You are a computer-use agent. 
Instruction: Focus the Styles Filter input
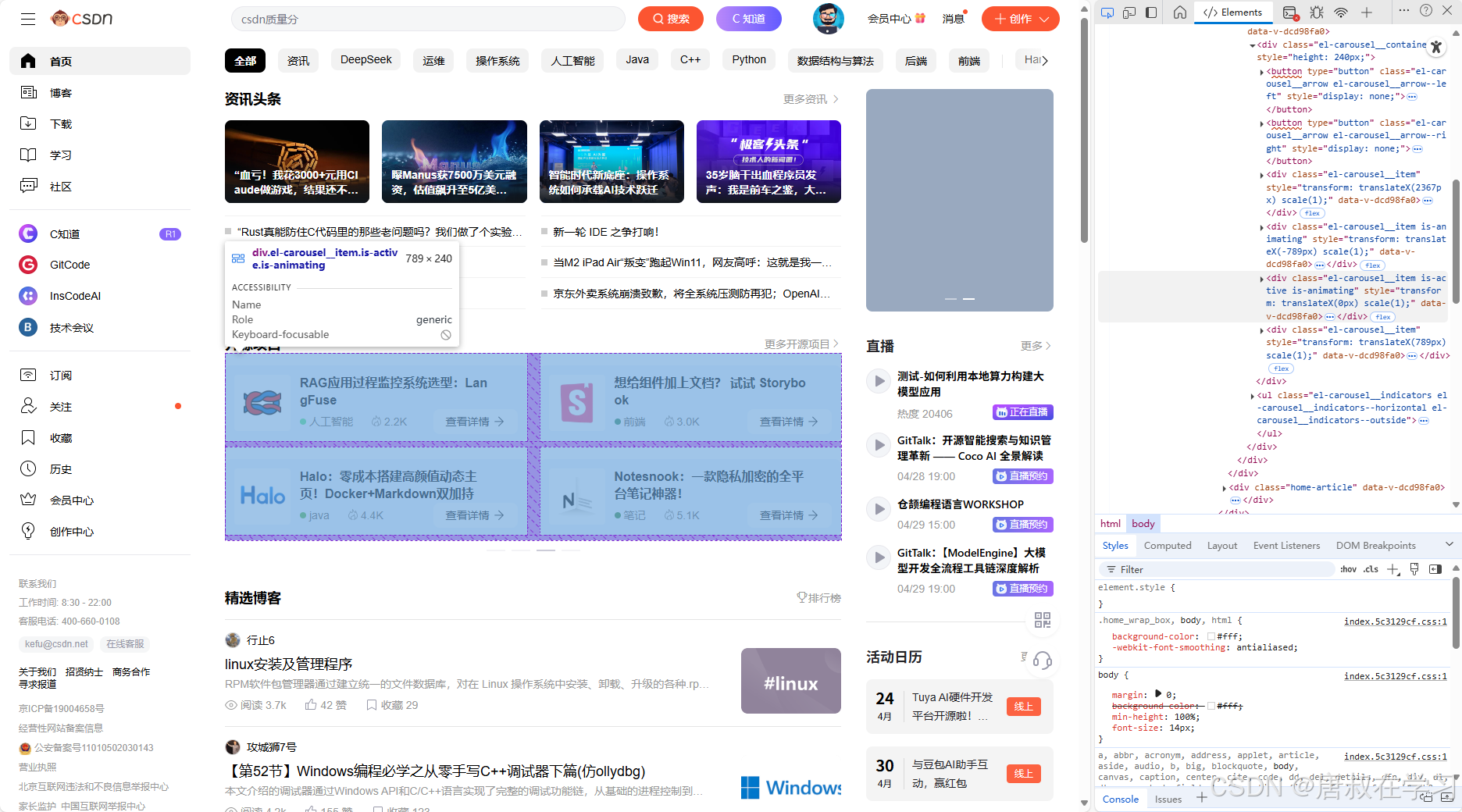tap(1215, 569)
